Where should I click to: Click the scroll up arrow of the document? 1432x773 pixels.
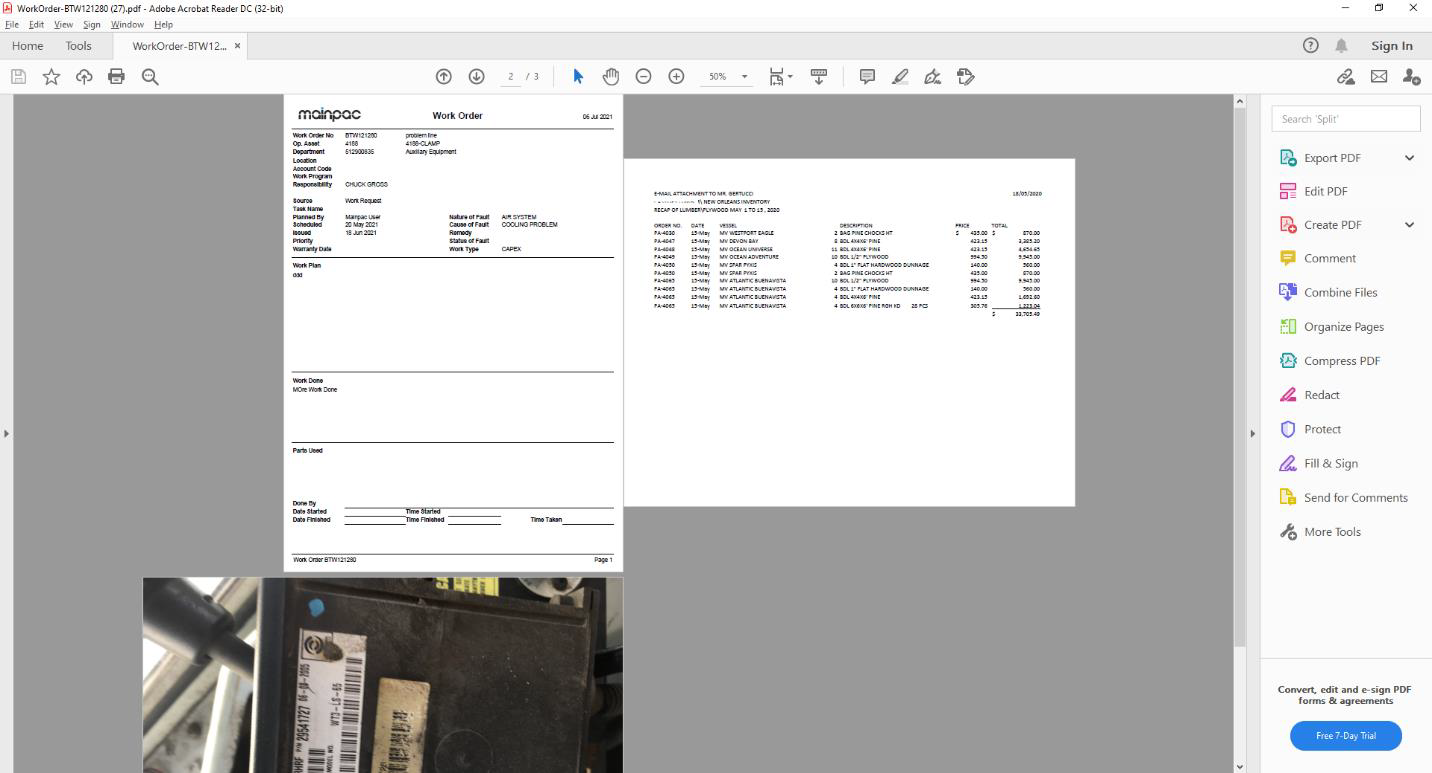coord(1240,101)
